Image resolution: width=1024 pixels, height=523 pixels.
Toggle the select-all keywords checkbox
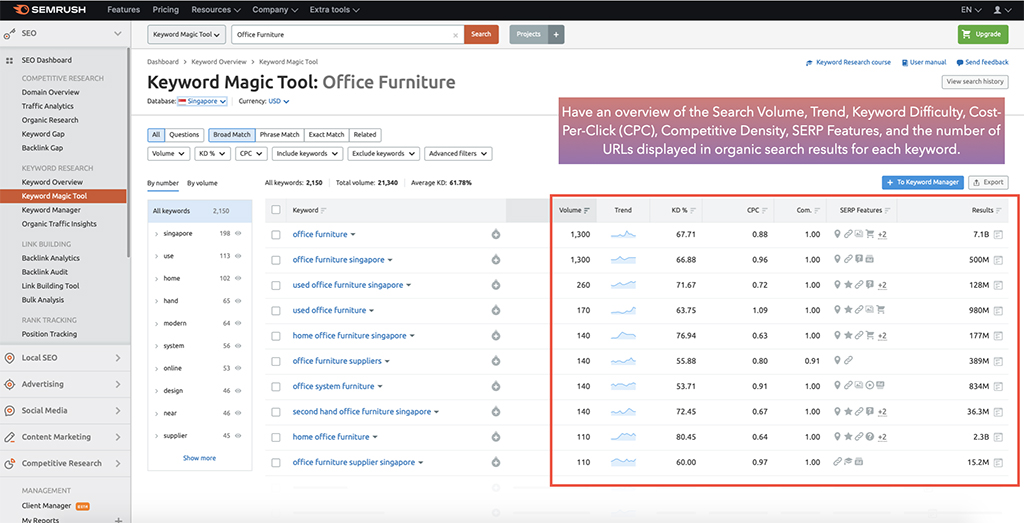276,210
